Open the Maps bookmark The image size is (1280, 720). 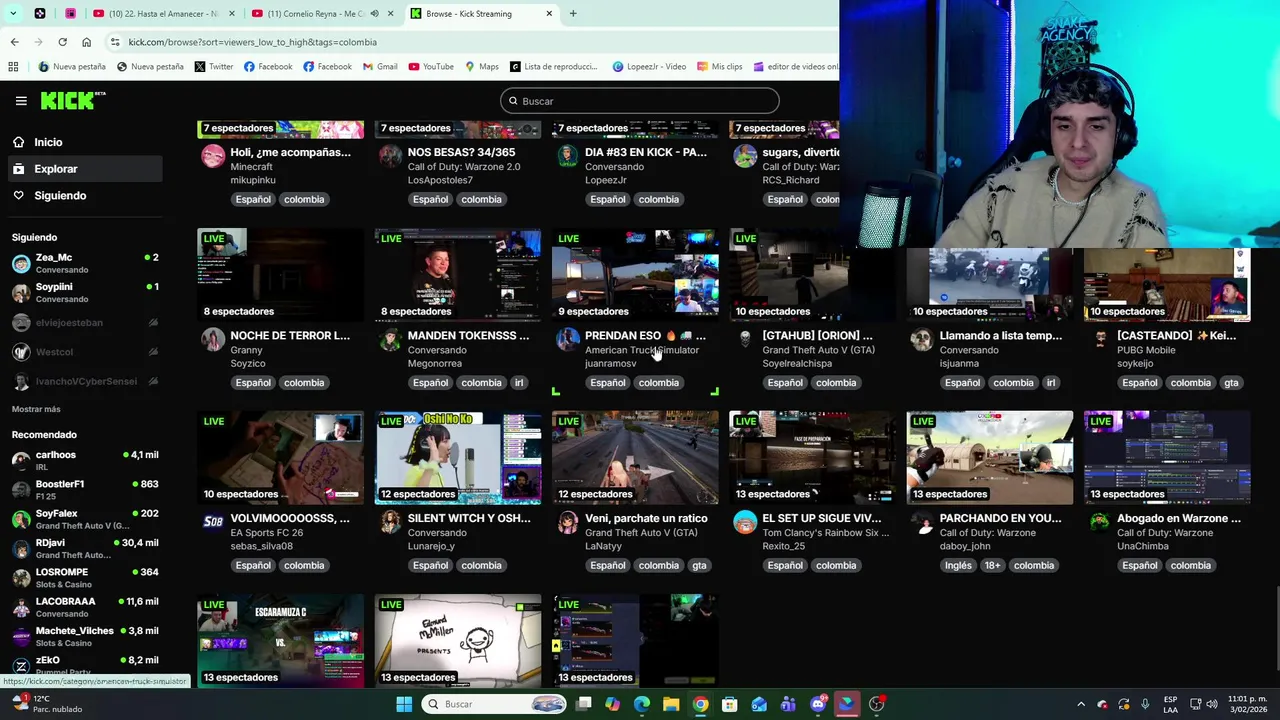click(482, 67)
